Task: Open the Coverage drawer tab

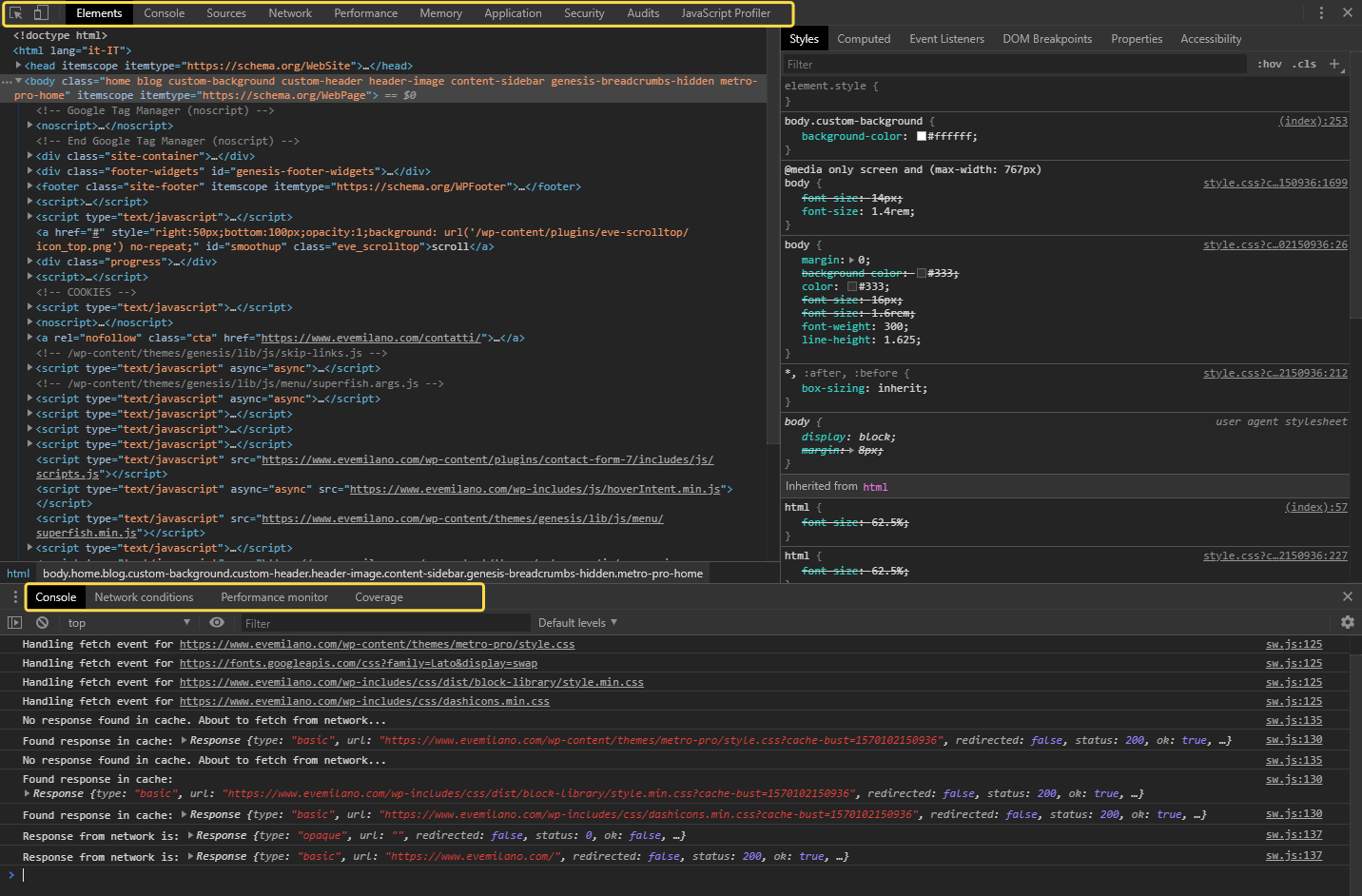Action: click(x=379, y=597)
